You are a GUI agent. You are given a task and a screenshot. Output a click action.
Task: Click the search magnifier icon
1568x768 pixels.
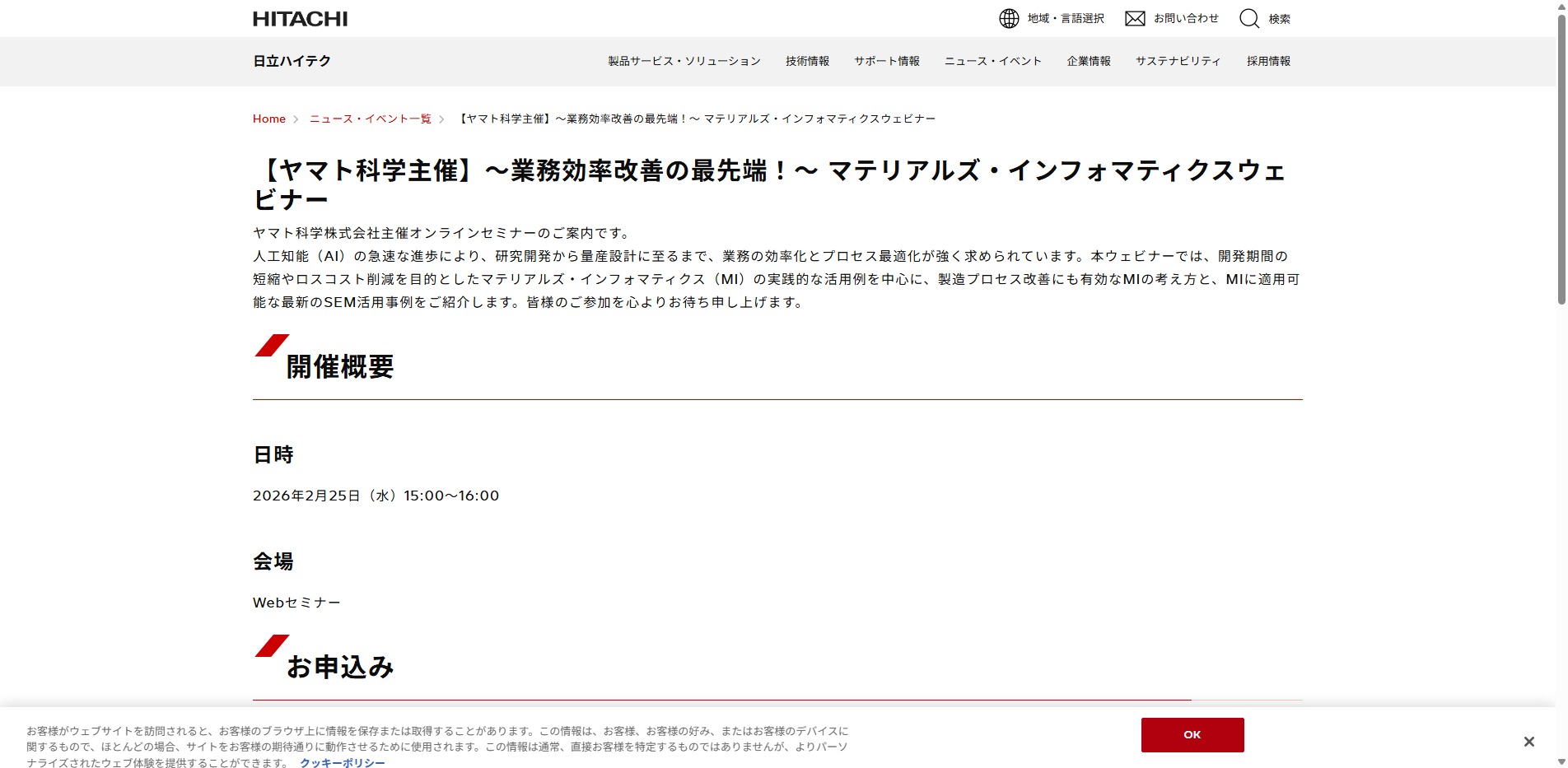1249,18
